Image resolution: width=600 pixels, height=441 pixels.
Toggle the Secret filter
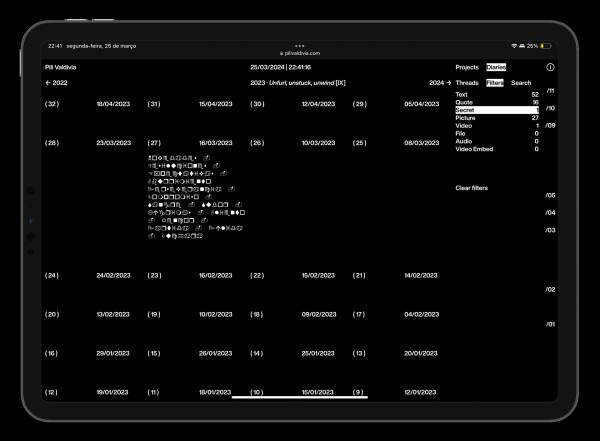tap(496, 110)
